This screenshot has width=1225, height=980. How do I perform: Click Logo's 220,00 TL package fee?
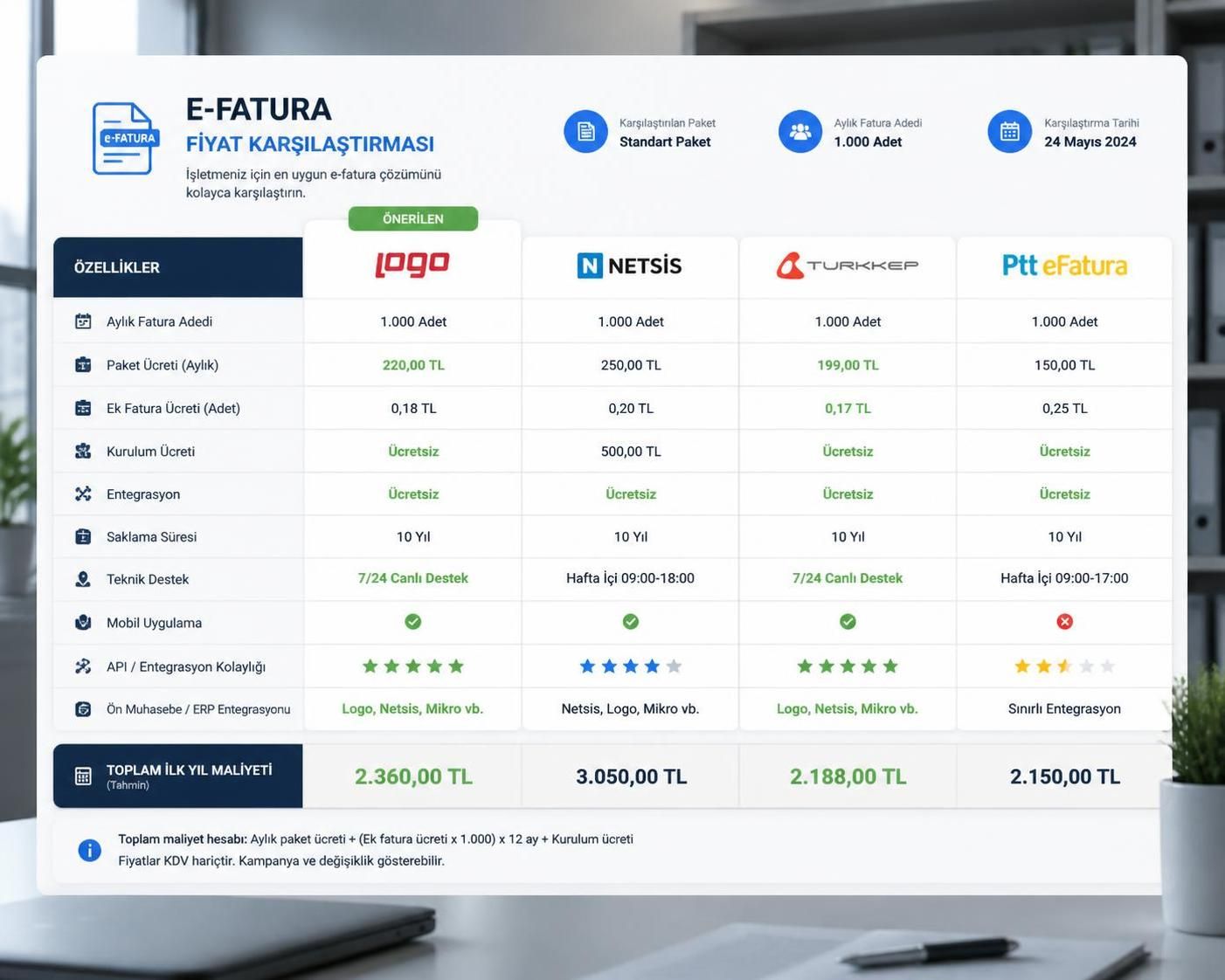(413, 365)
